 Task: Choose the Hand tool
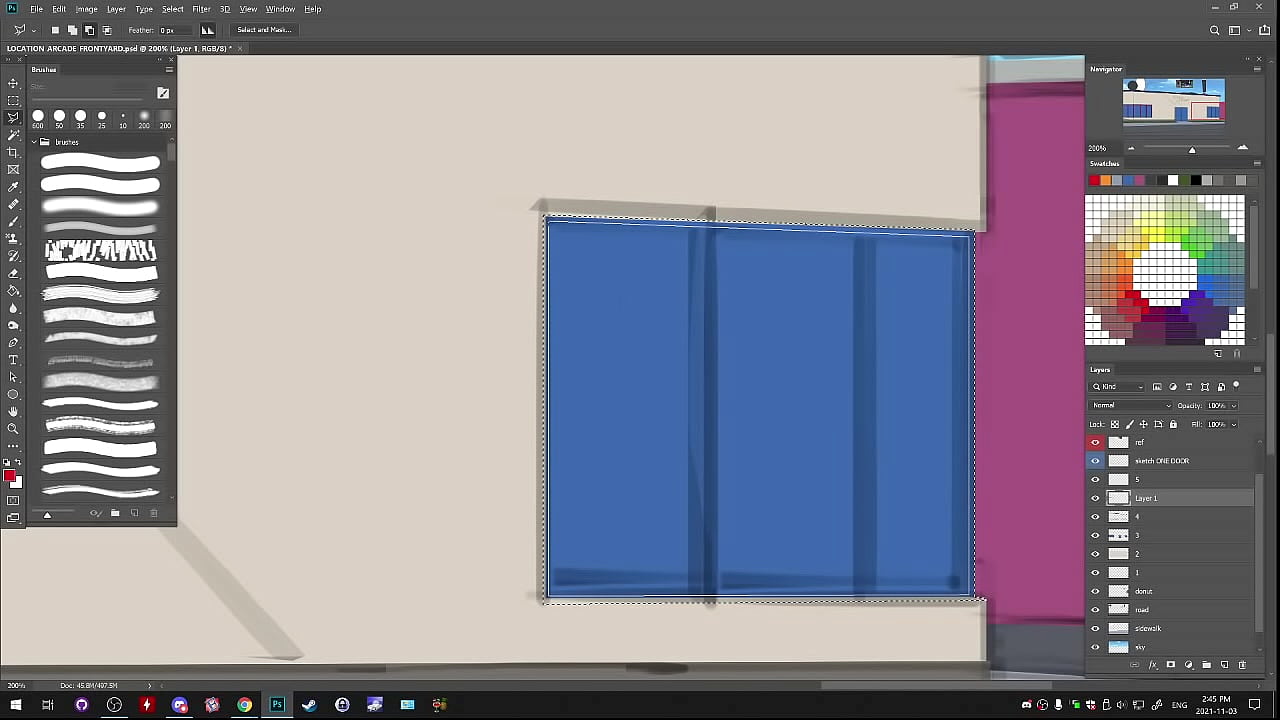(13, 412)
